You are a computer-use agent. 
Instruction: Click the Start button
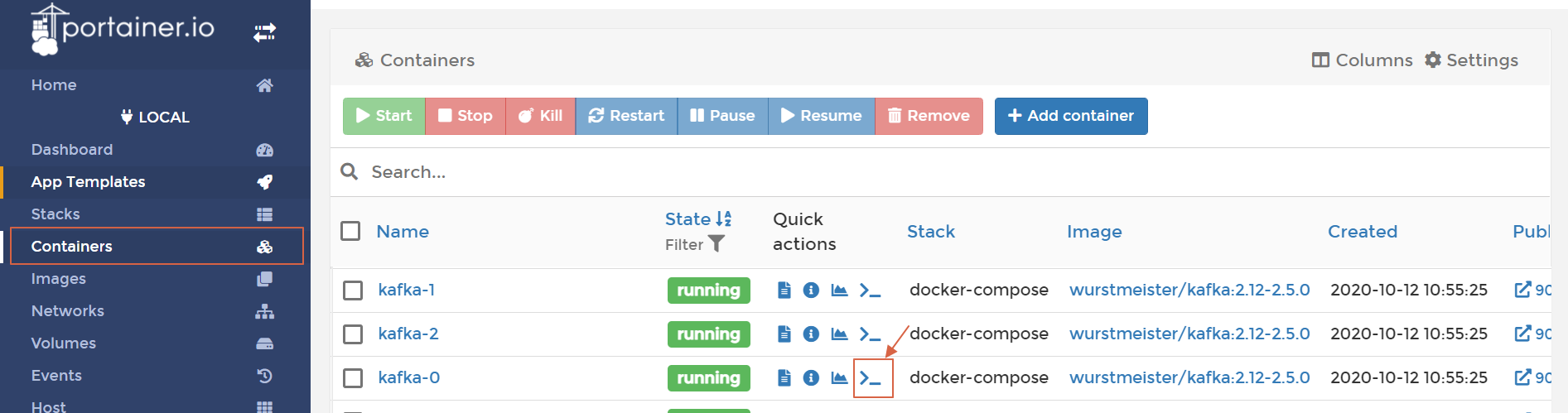[x=384, y=116]
